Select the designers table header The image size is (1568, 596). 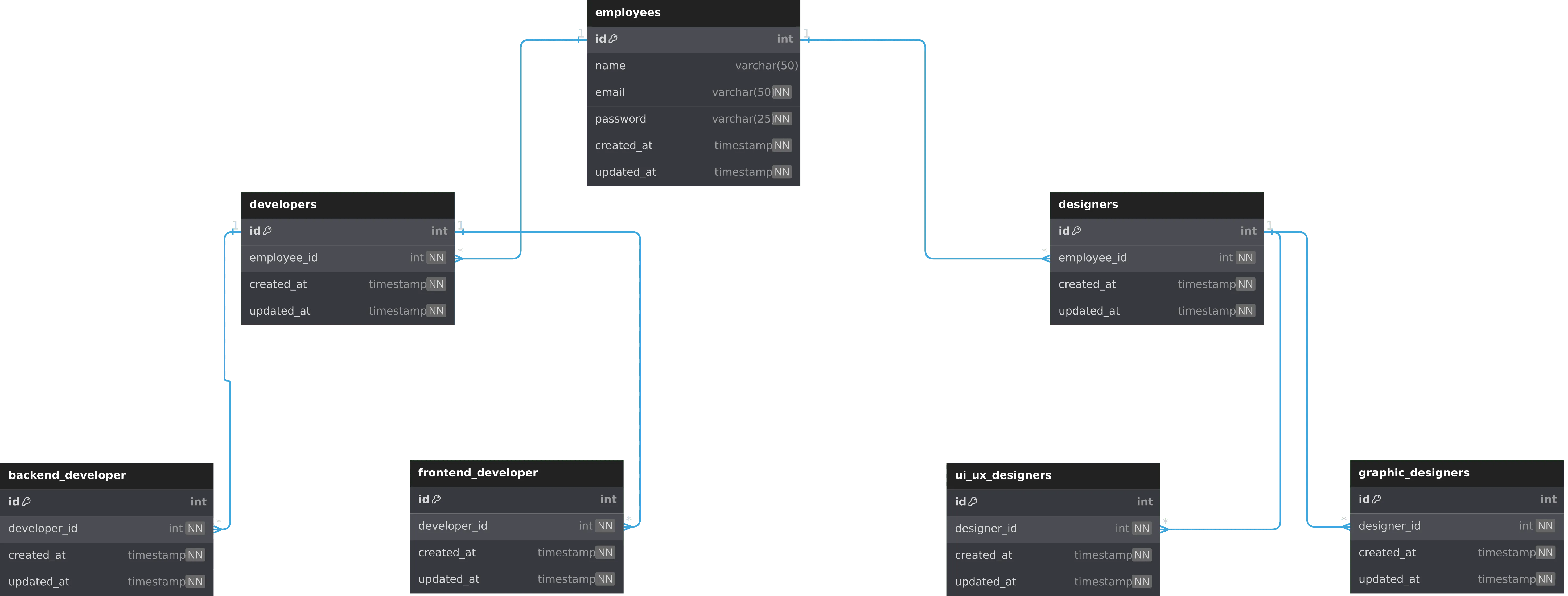click(1157, 205)
